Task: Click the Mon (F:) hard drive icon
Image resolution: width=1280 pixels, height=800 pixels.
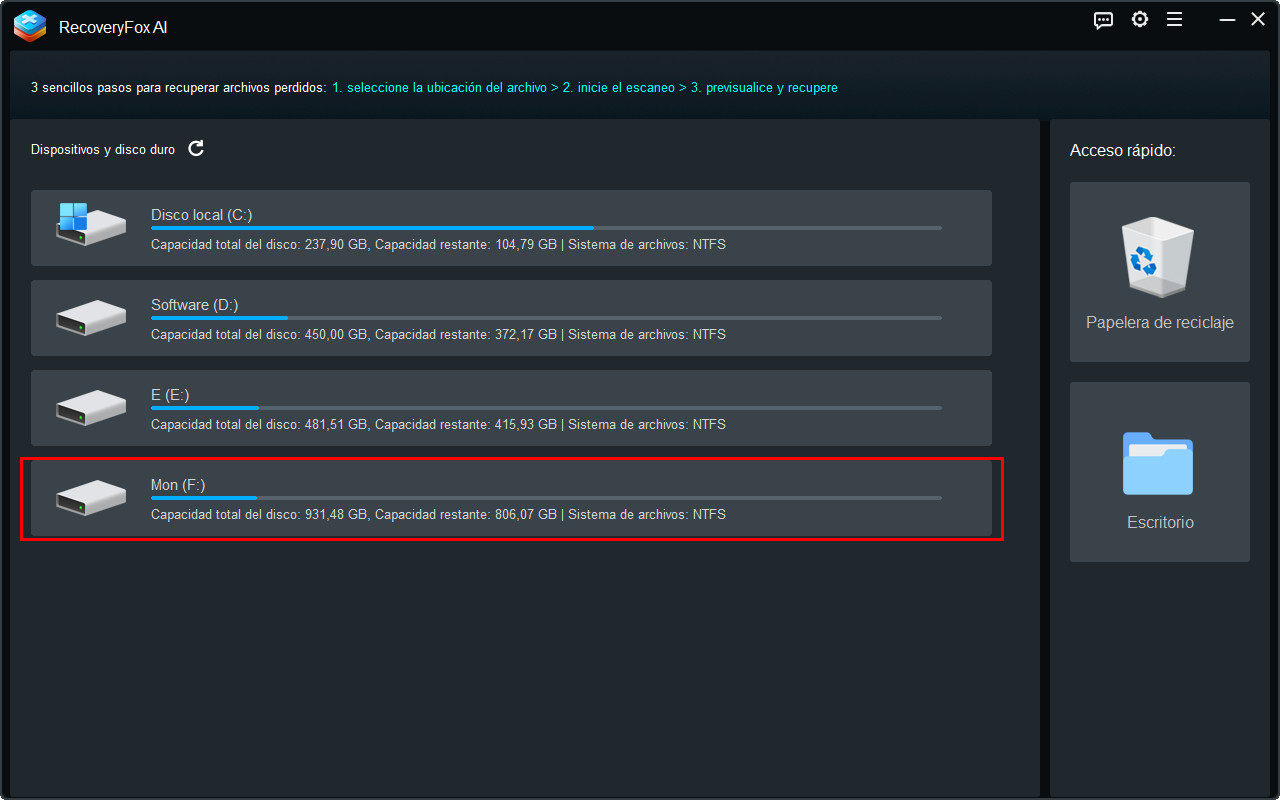Action: [x=90, y=498]
